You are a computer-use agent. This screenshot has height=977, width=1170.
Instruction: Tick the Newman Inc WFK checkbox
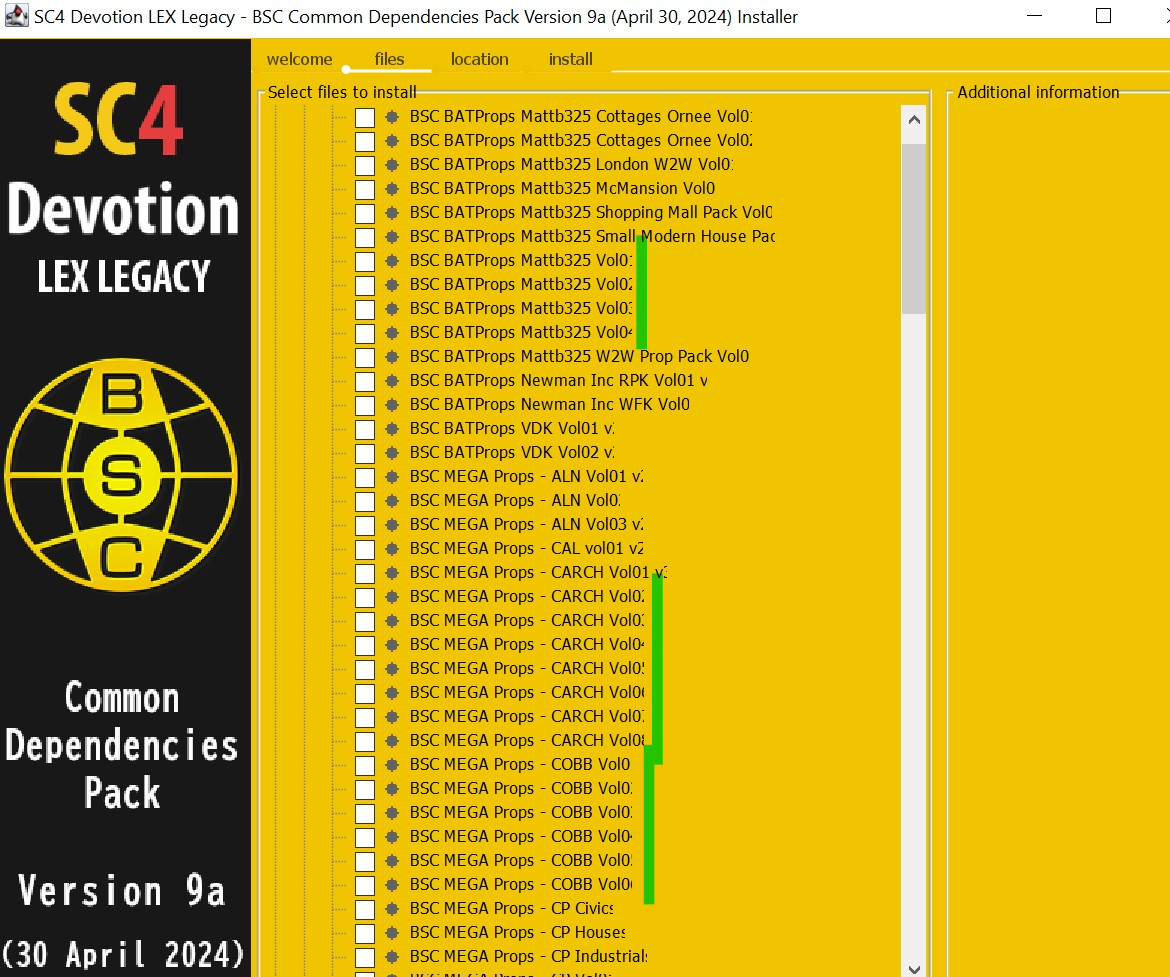pyautogui.click(x=365, y=405)
